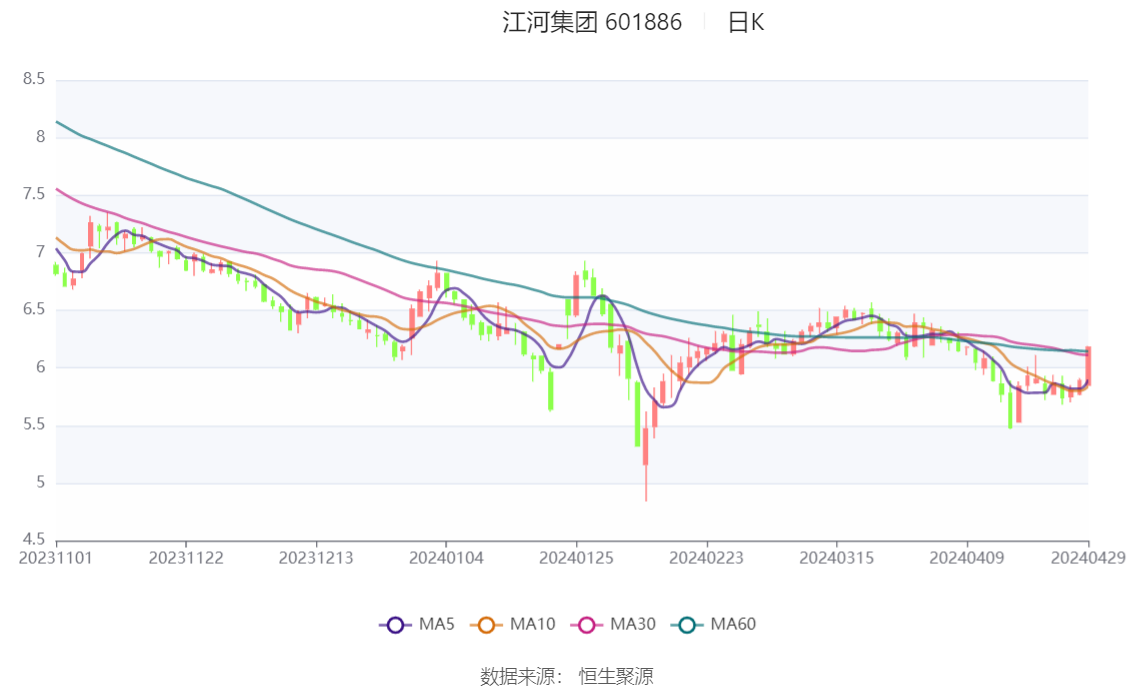Click the 20240429 date axis label

[1088, 558]
